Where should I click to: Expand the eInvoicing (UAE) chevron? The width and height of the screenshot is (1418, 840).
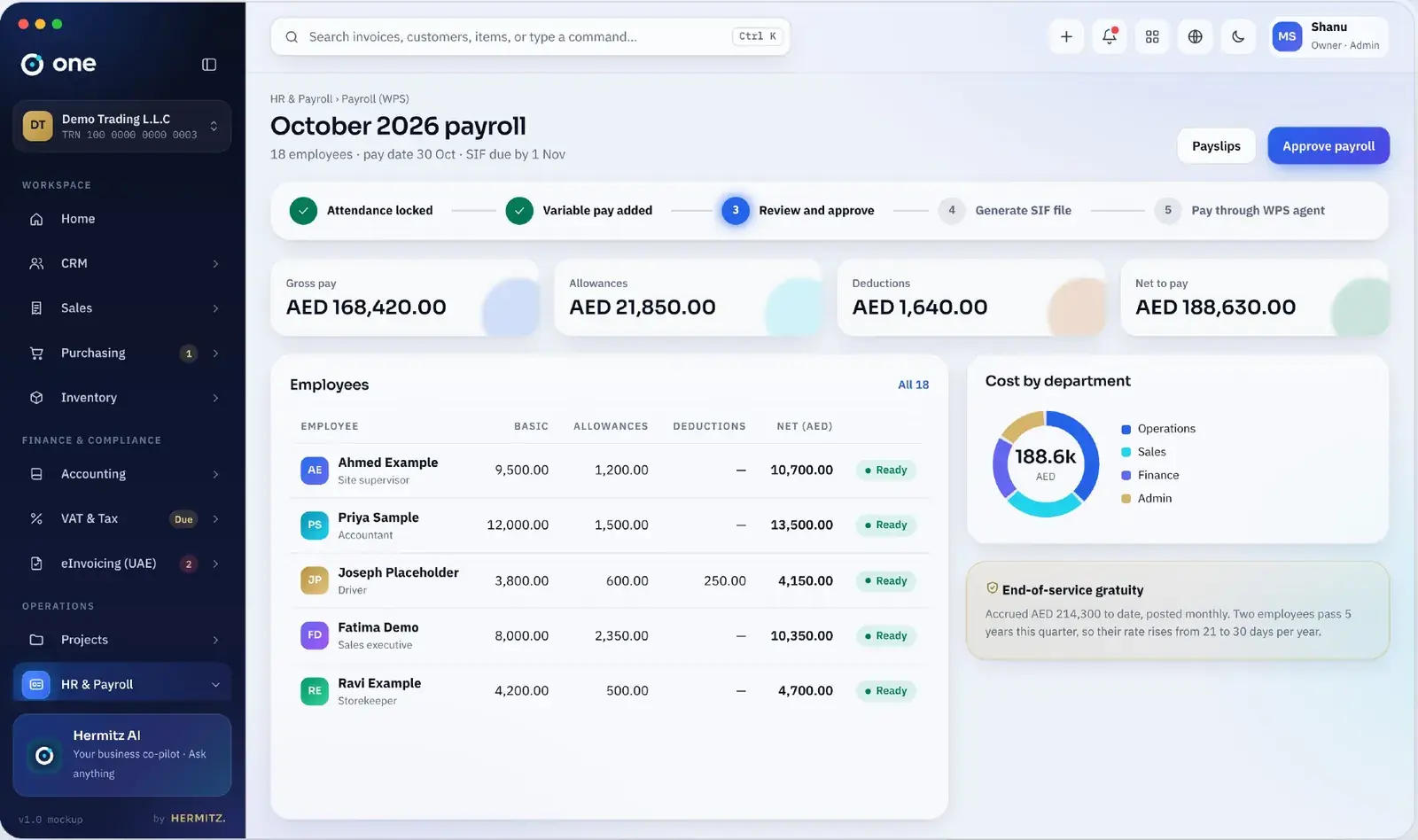pyautogui.click(x=215, y=564)
